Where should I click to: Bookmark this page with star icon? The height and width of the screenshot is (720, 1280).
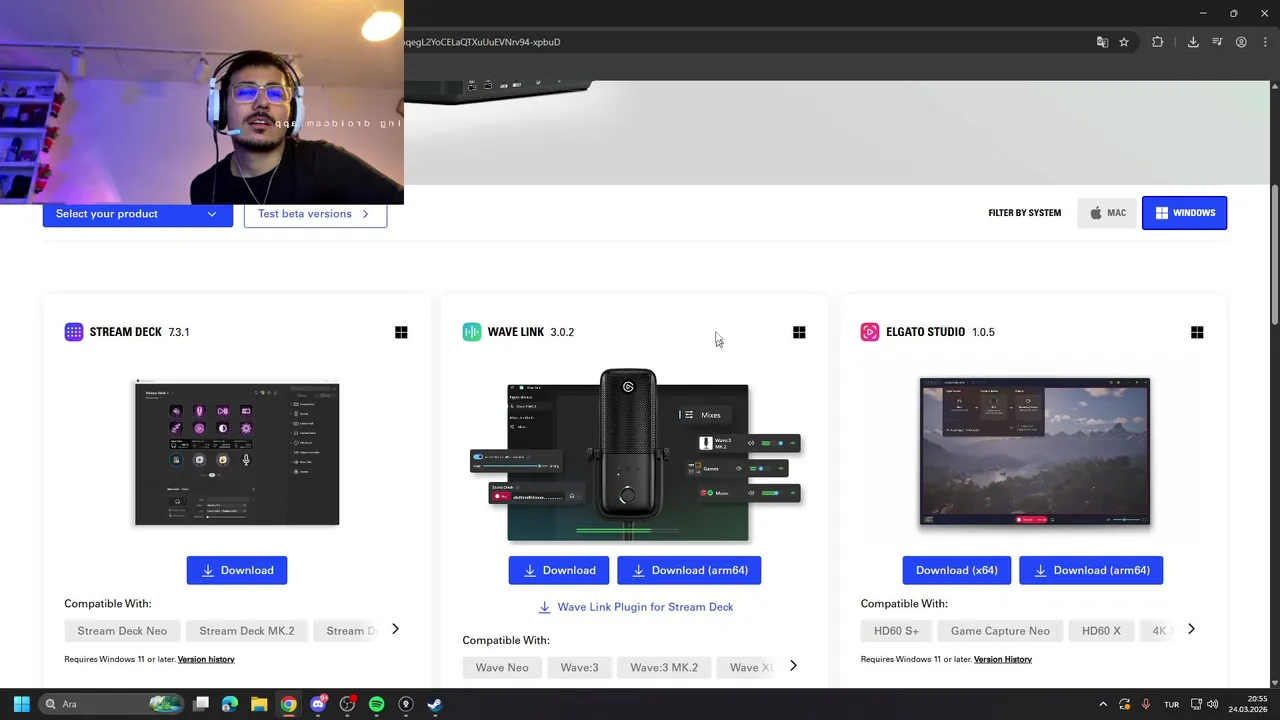[x=1124, y=42]
